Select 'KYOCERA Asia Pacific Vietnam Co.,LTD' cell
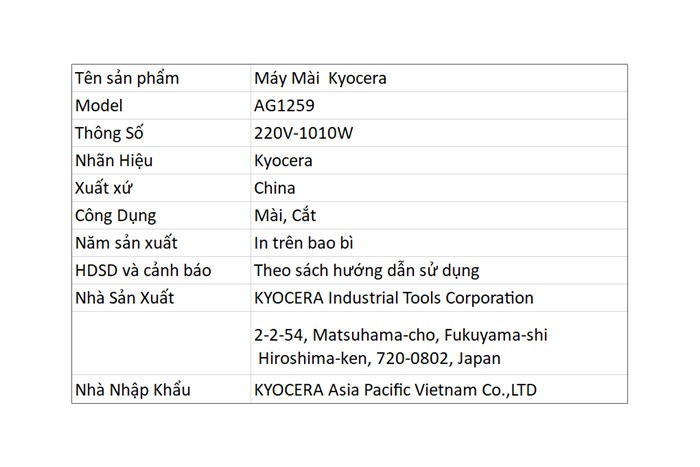The height and width of the screenshot is (467, 700). click(439, 389)
